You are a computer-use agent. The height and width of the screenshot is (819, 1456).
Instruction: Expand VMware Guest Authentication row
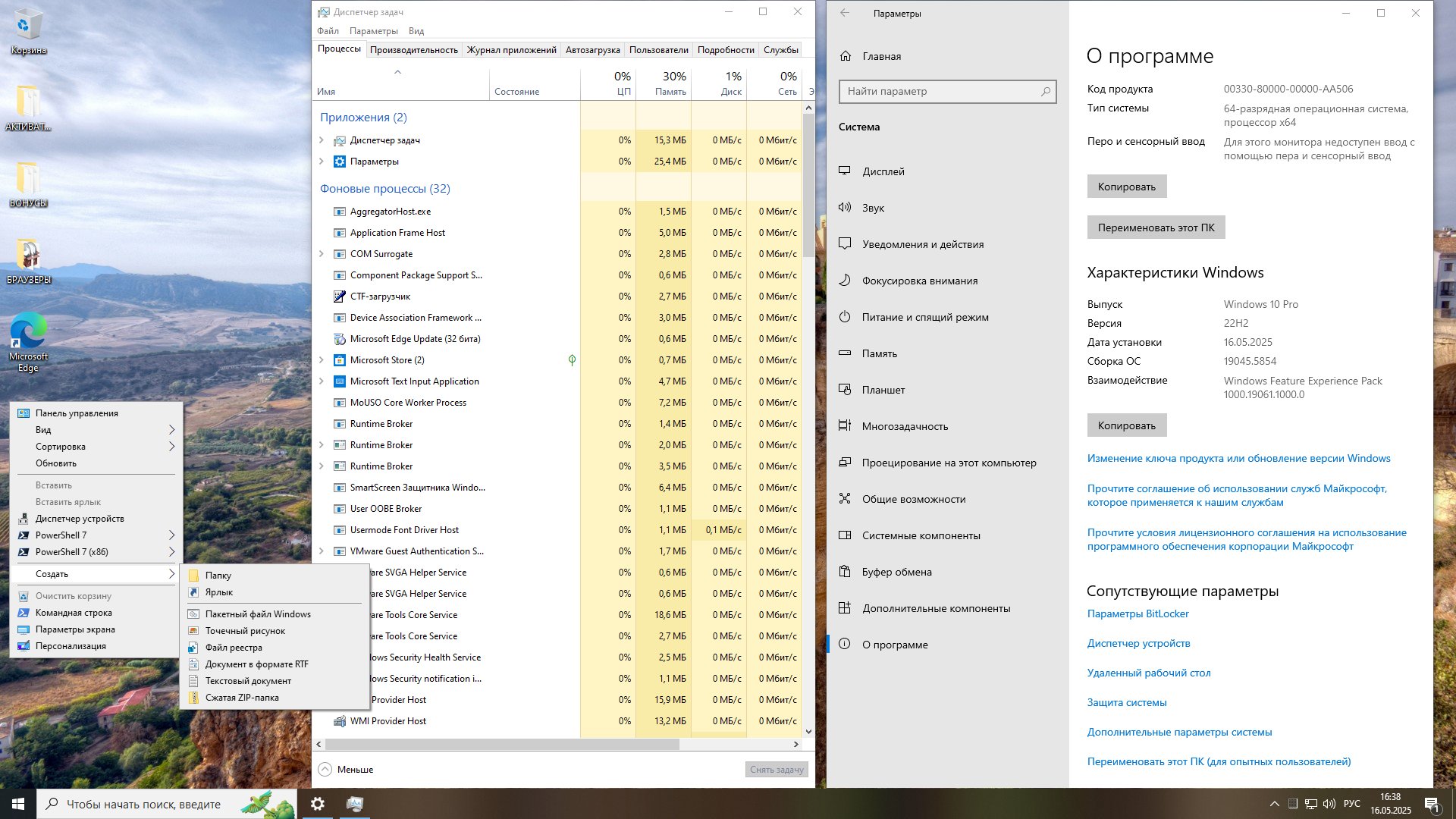click(322, 551)
